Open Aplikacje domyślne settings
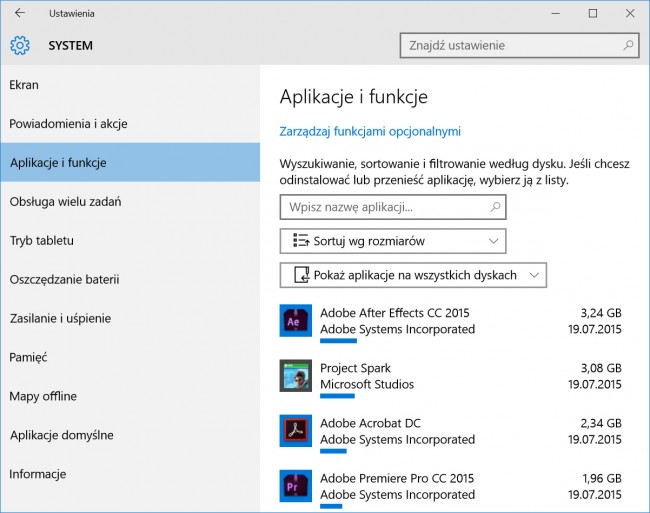Image resolution: width=650 pixels, height=513 pixels. click(130, 435)
